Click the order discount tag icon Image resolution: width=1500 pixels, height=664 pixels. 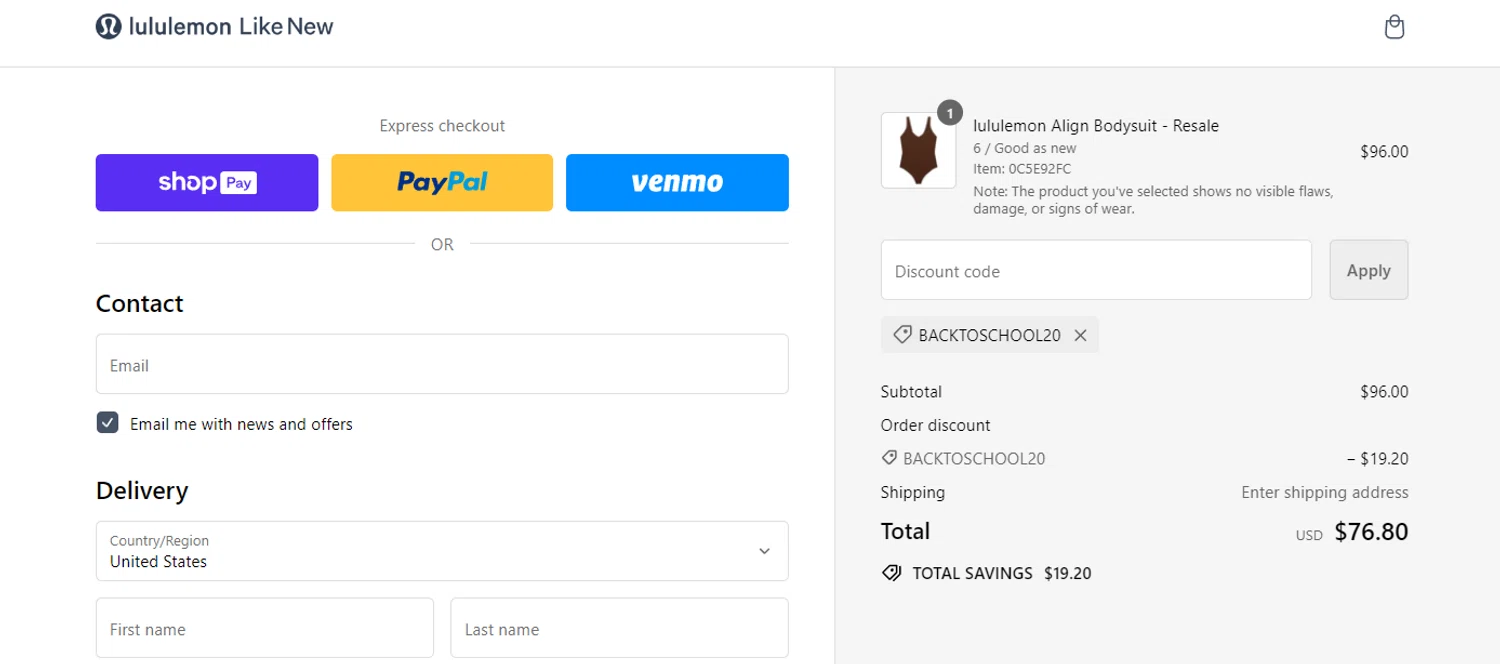pyautogui.click(x=889, y=458)
